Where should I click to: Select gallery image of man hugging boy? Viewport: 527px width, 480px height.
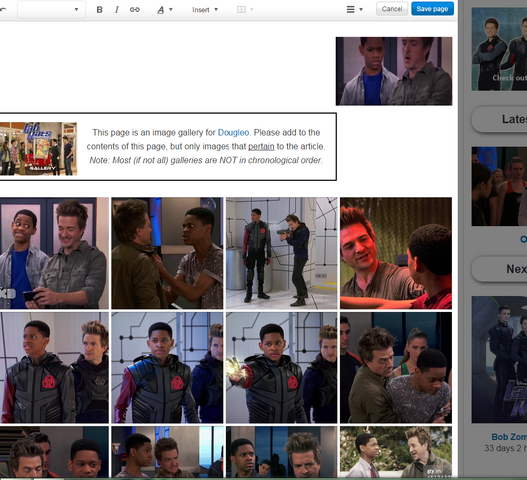[x=396, y=368]
